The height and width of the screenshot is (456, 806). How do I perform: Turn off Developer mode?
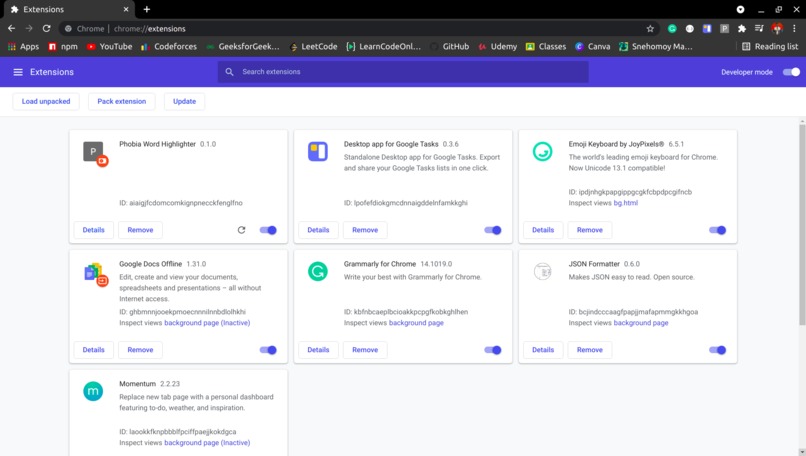coord(791,72)
